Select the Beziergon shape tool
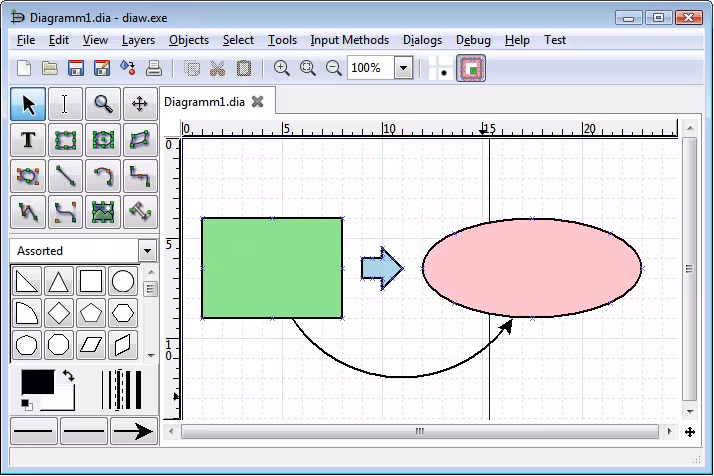The width and height of the screenshot is (714, 476). (28, 176)
